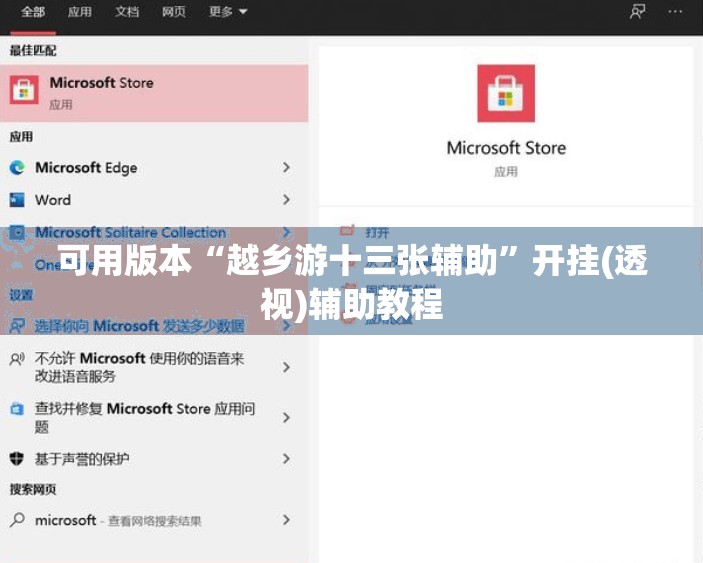Image resolution: width=703 pixels, height=563 pixels.
Task: Click the Microsoft Edge app icon
Action: click(17, 168)
